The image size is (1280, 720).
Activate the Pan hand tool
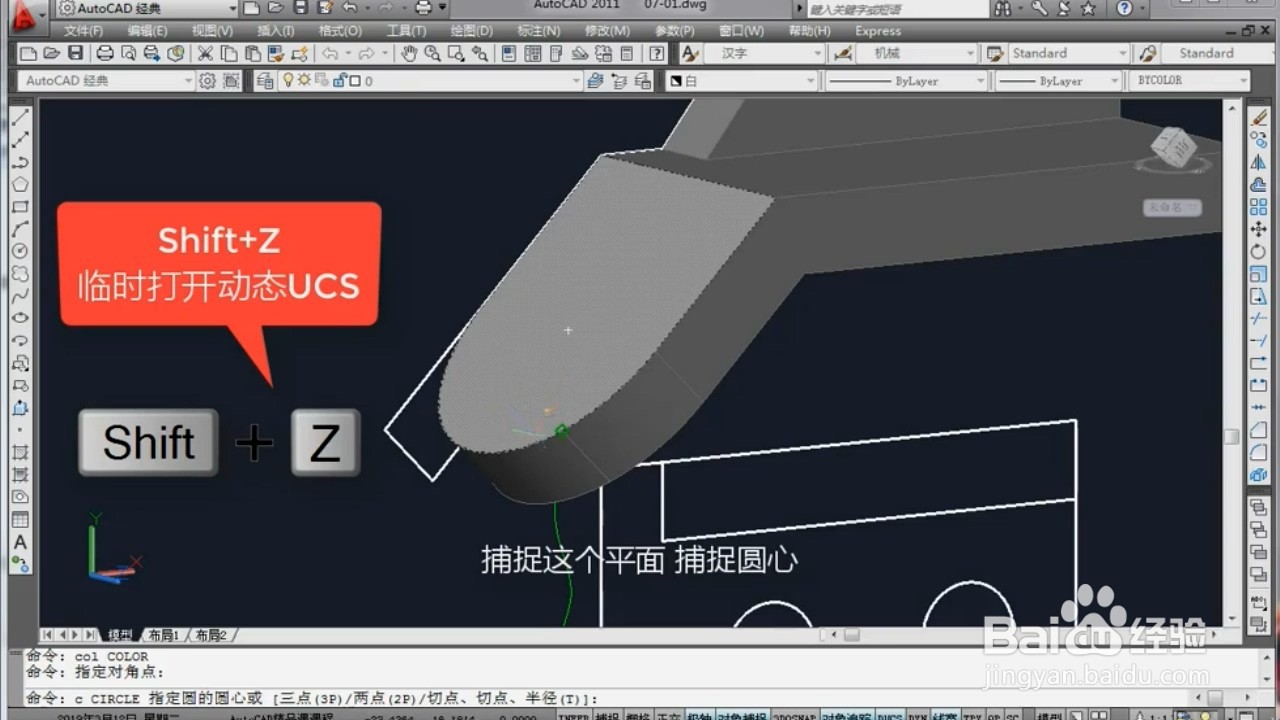point(409,53)
